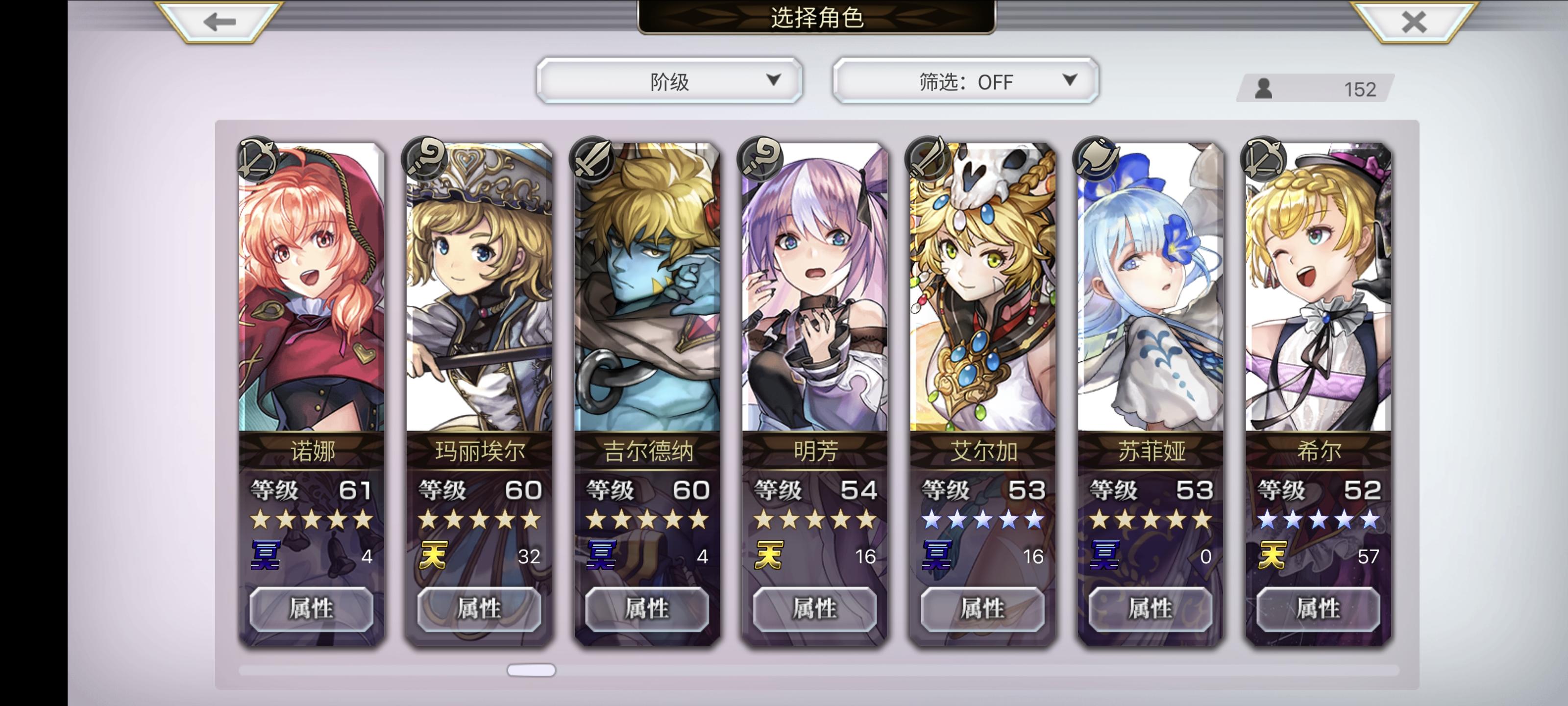
Task: Close the character selection screen
Action: click(x=1413, y=23)
